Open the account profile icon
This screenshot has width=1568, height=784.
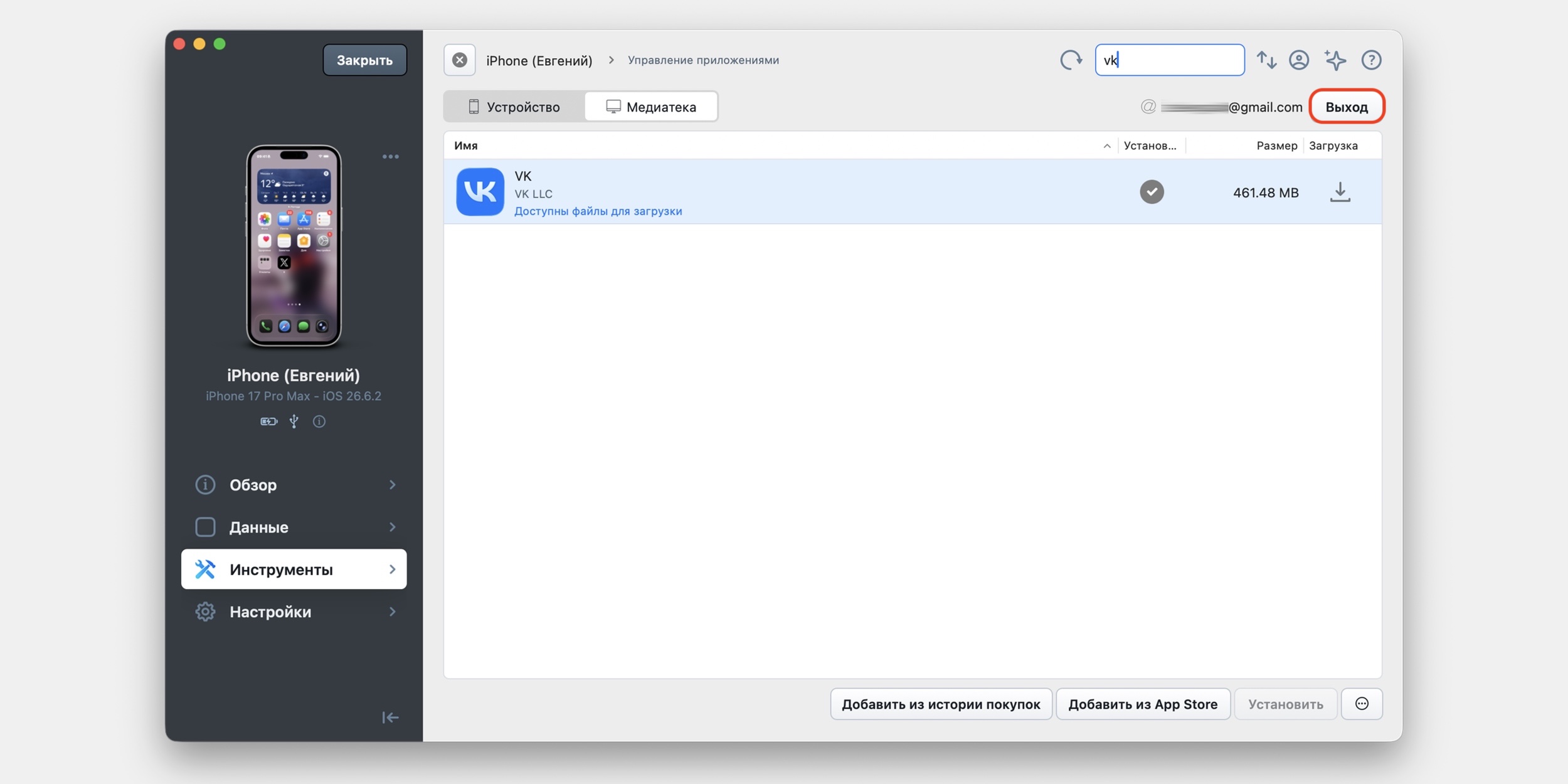[x=1299, y=60]
